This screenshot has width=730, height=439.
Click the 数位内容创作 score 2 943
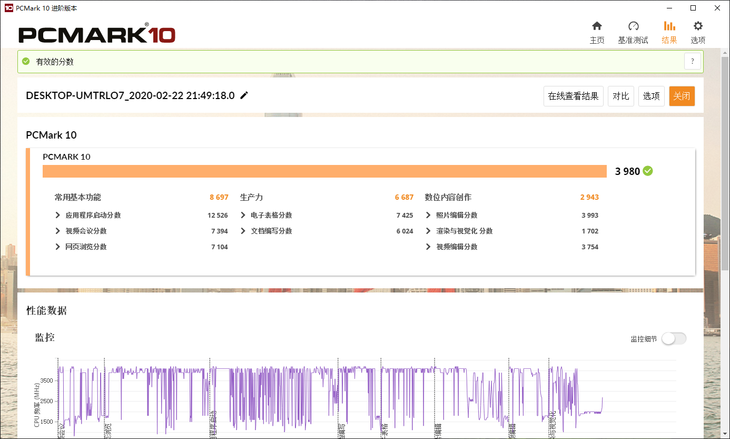tap(589, 197)
